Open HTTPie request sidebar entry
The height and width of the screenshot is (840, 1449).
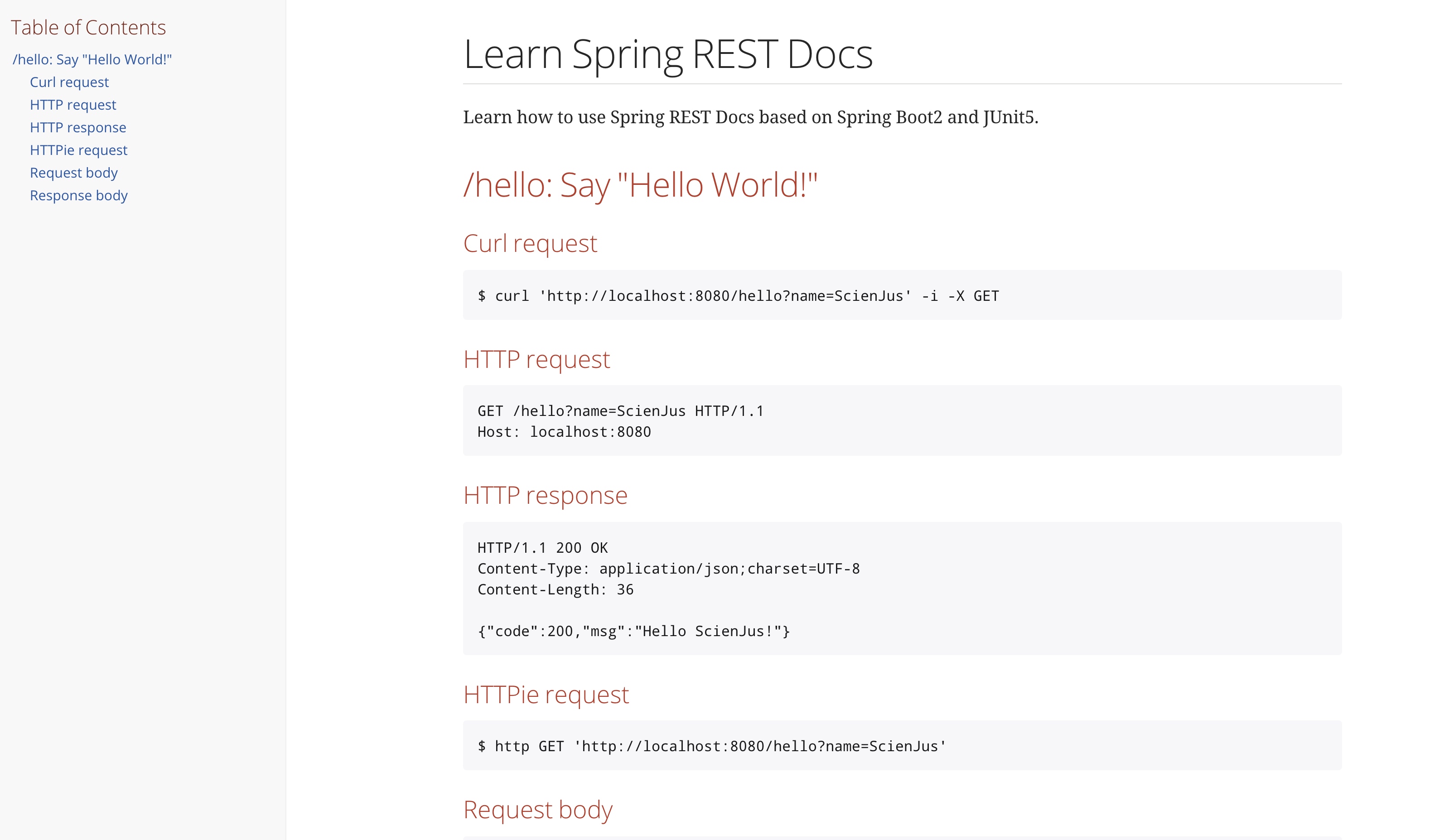(x=79, y=150)
